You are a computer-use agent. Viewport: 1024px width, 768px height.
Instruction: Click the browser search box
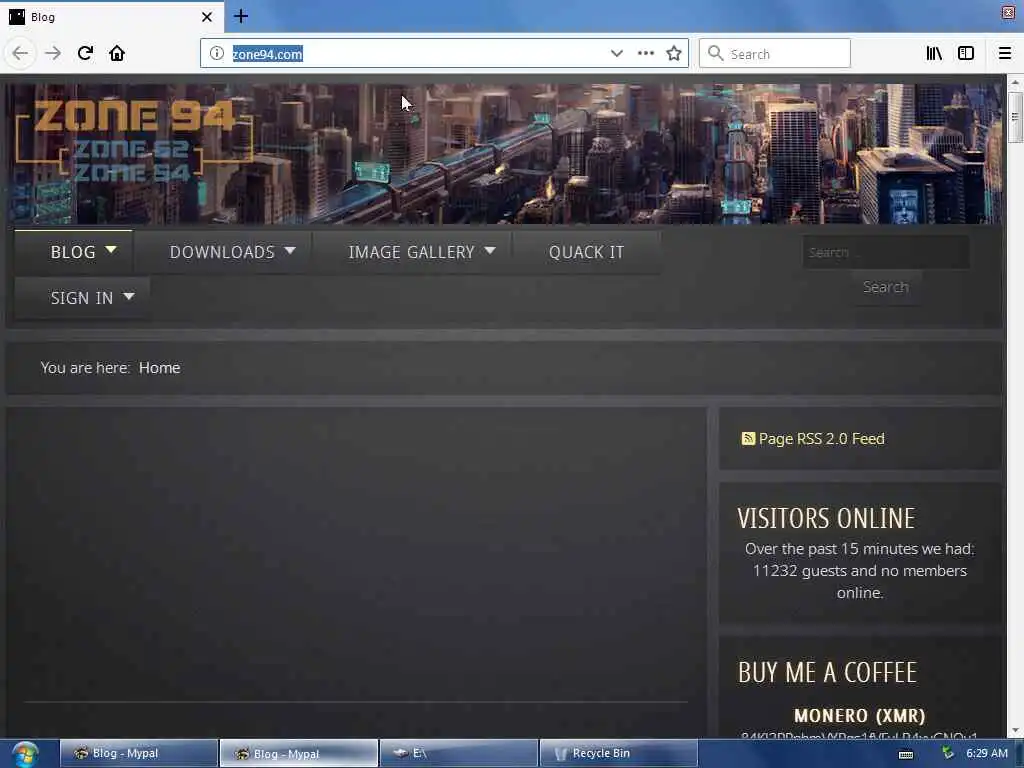point(775,54)
